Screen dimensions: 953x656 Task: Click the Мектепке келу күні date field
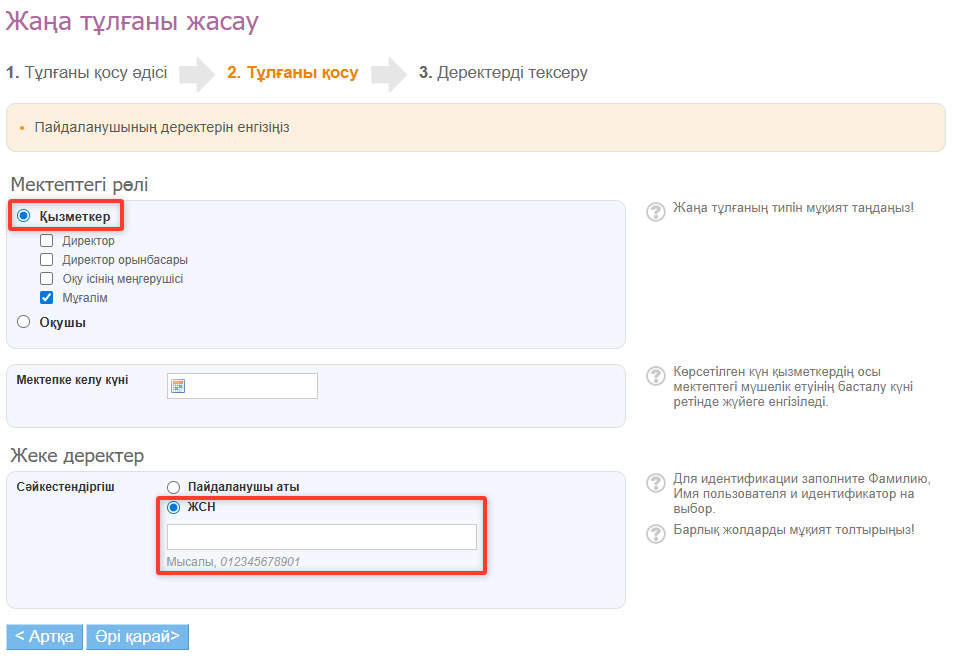click(x=252, y=386)
